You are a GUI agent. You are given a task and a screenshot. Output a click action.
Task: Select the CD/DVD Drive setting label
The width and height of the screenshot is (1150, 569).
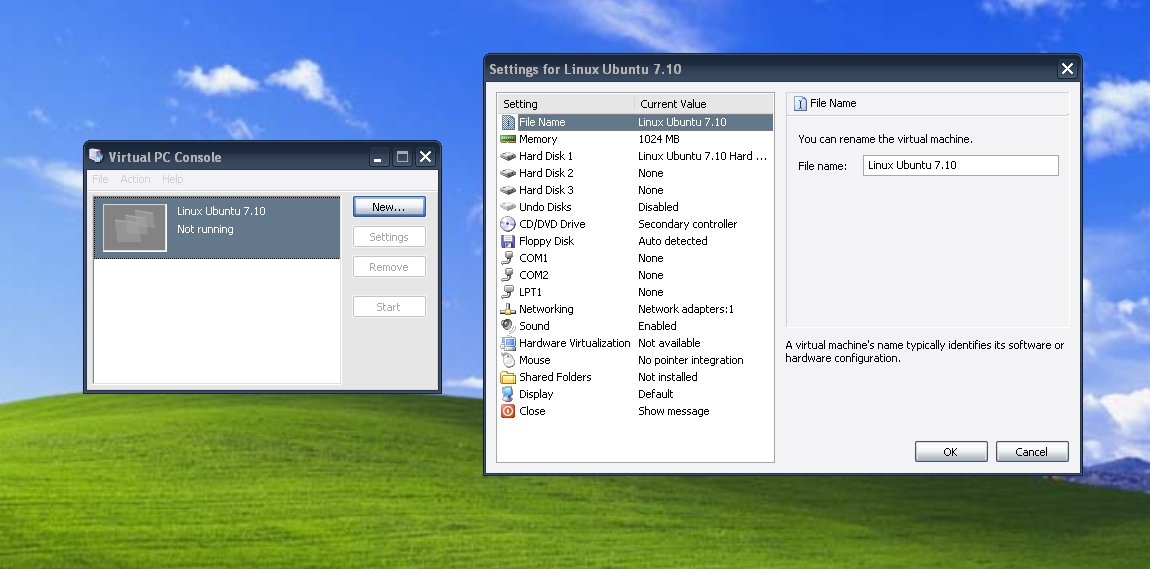point(552,224)
